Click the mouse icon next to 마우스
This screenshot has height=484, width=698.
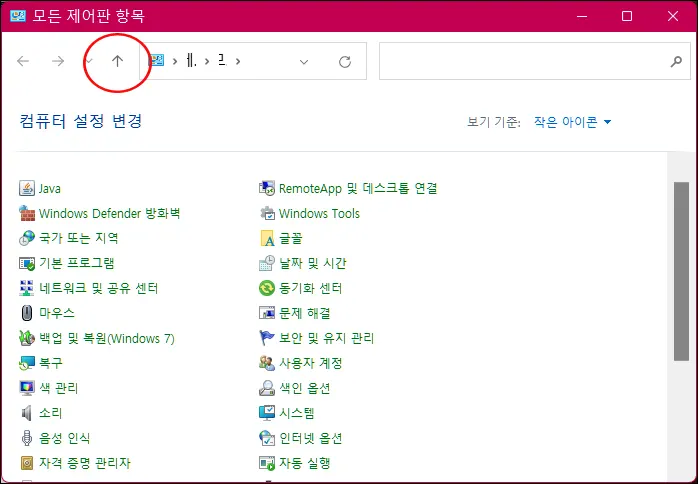27,313
